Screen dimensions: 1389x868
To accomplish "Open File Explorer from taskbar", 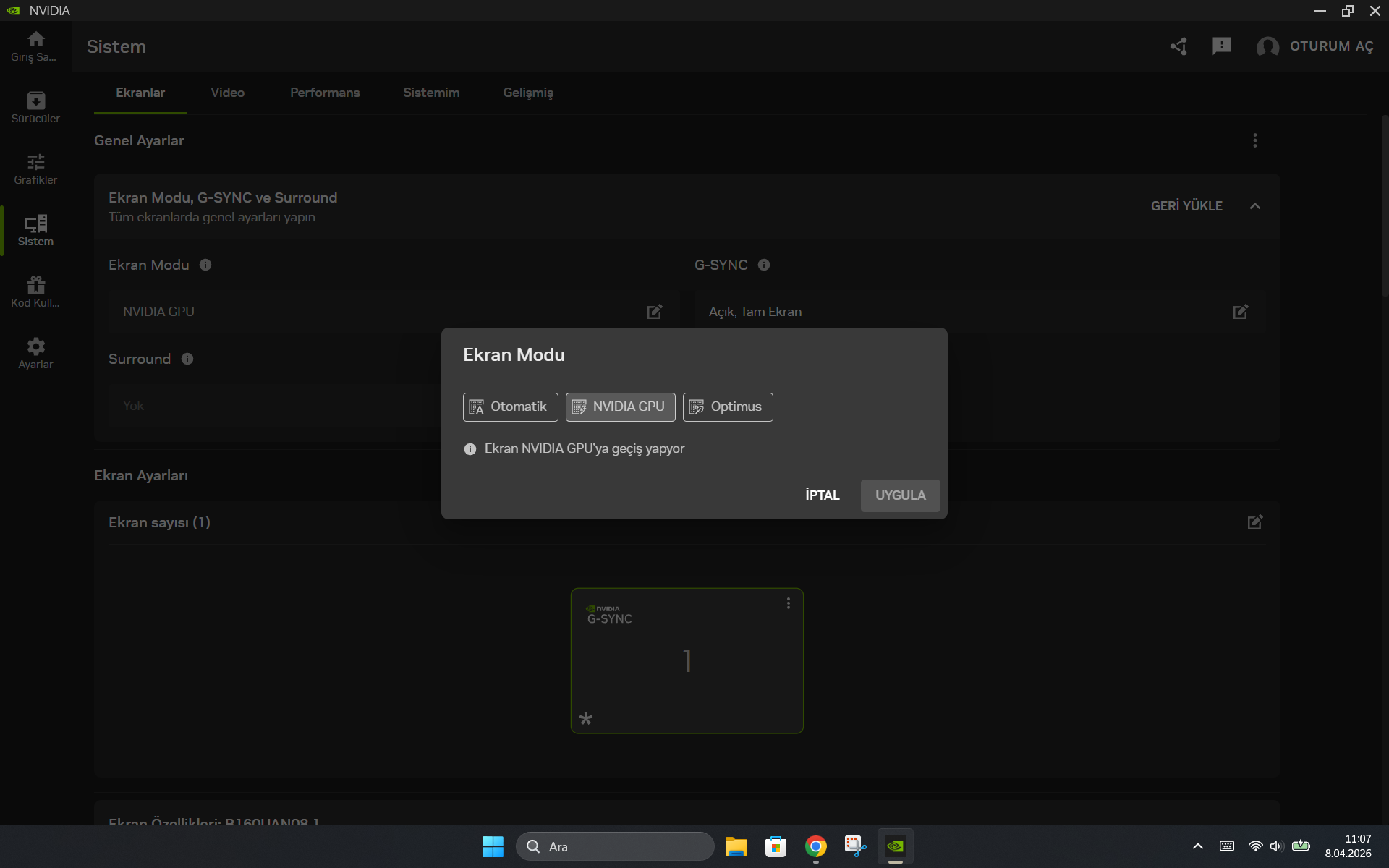I will pyautogui.click(x=736, y=846).
